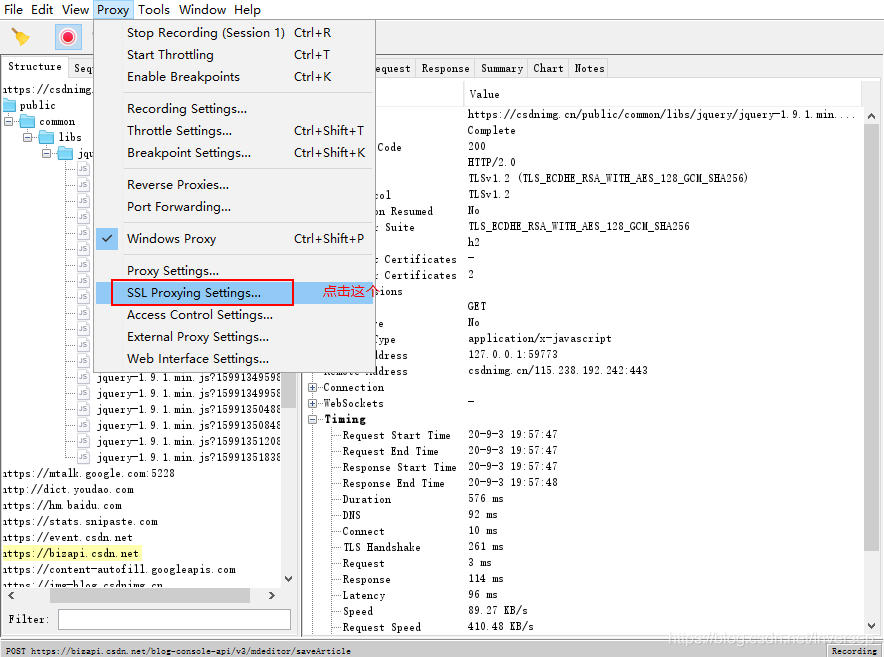Image resolution: width=884 pixels, height=657 pixels.
Task: Click the overview panel vertical scrollbar
Action: click(872, 337)
